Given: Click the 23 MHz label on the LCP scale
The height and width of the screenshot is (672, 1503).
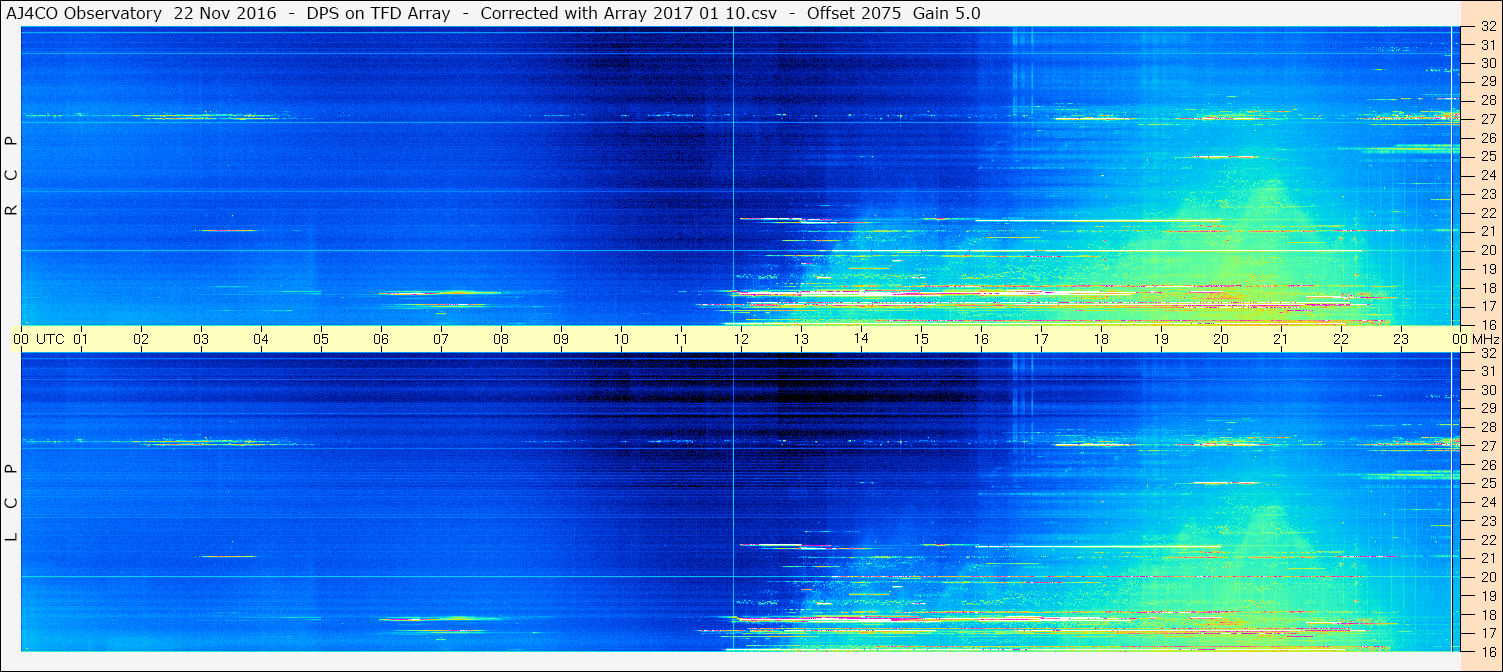Looking at the screenshot, I should 1488,521.
